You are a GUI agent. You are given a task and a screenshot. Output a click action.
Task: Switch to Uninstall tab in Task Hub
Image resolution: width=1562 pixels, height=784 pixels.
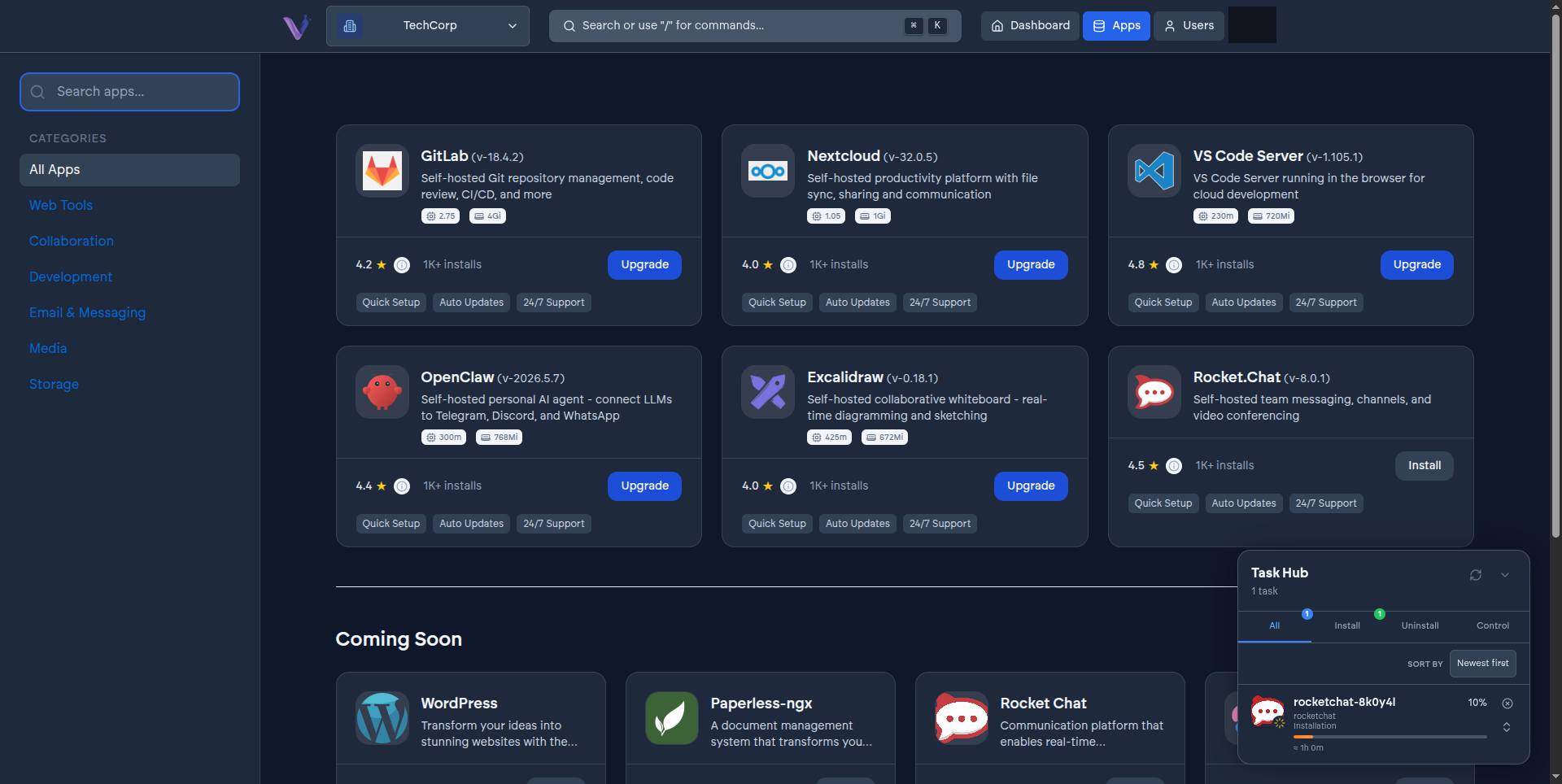[x=1420, y=626]
